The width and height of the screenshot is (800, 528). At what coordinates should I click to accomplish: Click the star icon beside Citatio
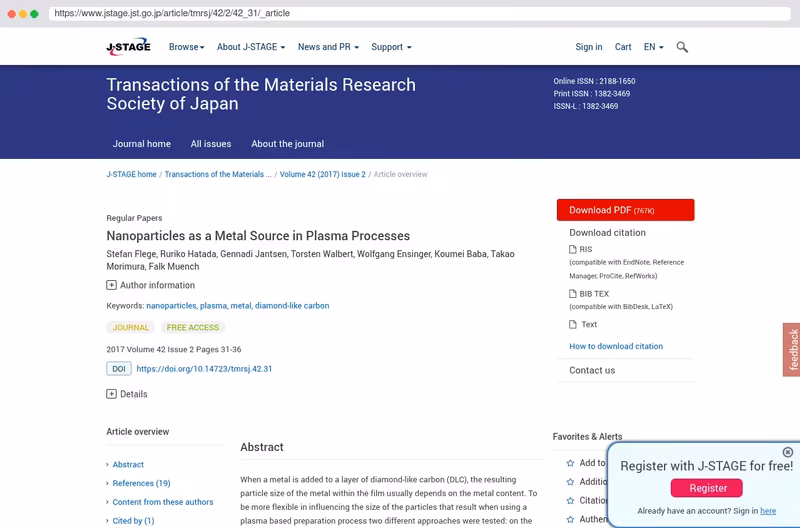[x=570, y=500]
